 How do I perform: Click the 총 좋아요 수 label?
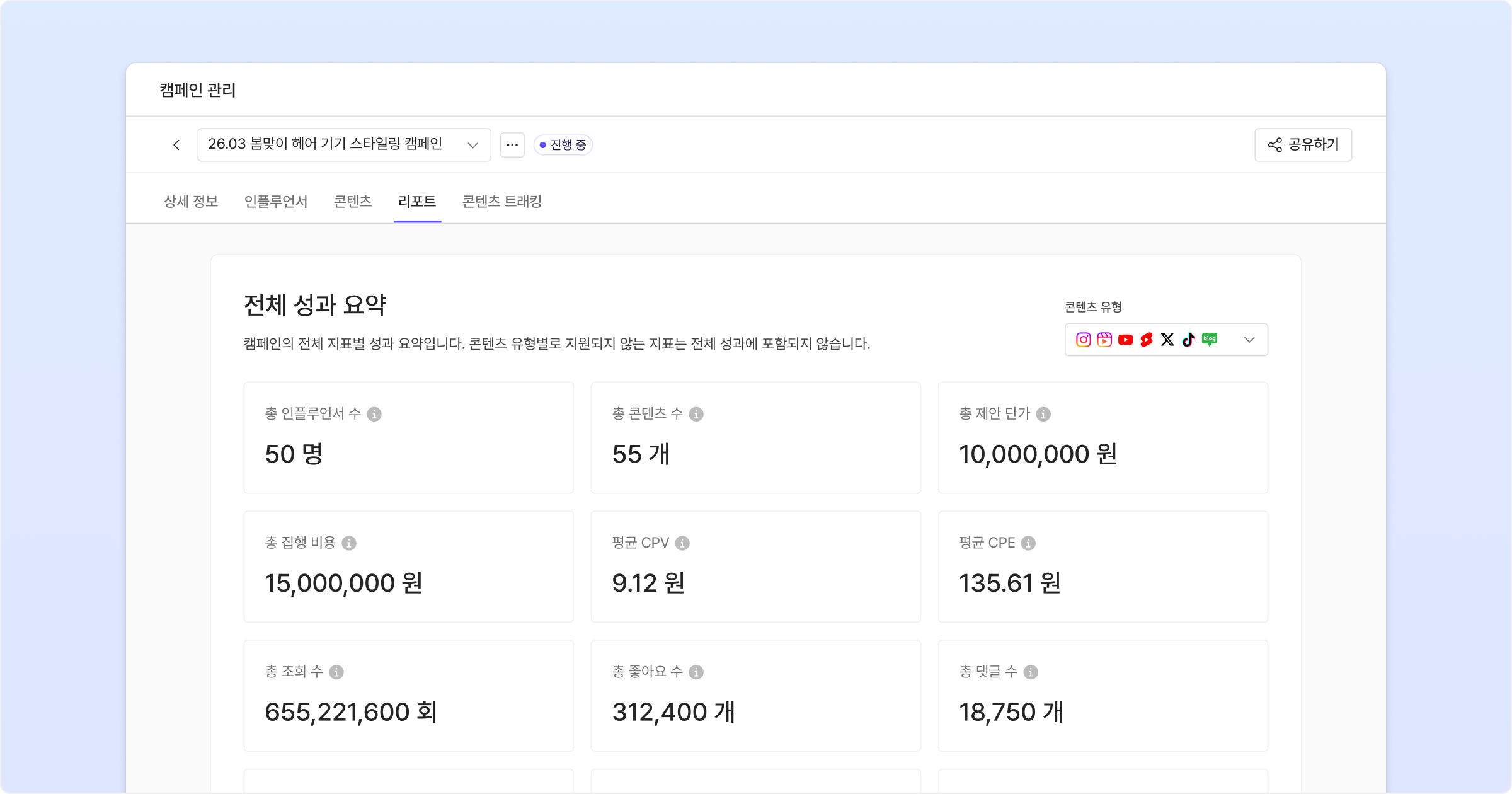coord(648,672)
